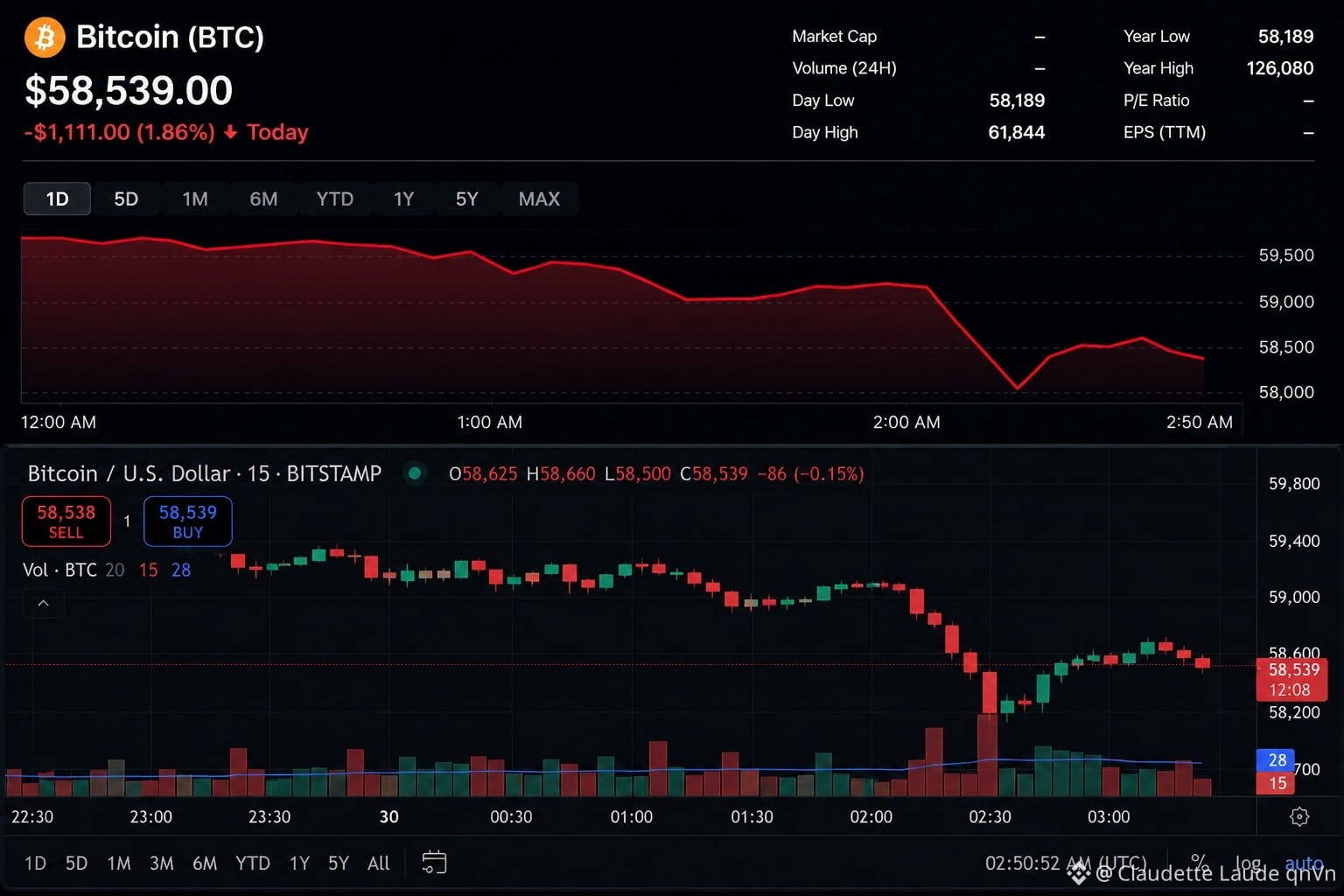Image resolution: width=1344 pixels, height=896 pixels.
Task: Open chart settings gear icon
Action: click(1299, 816)
